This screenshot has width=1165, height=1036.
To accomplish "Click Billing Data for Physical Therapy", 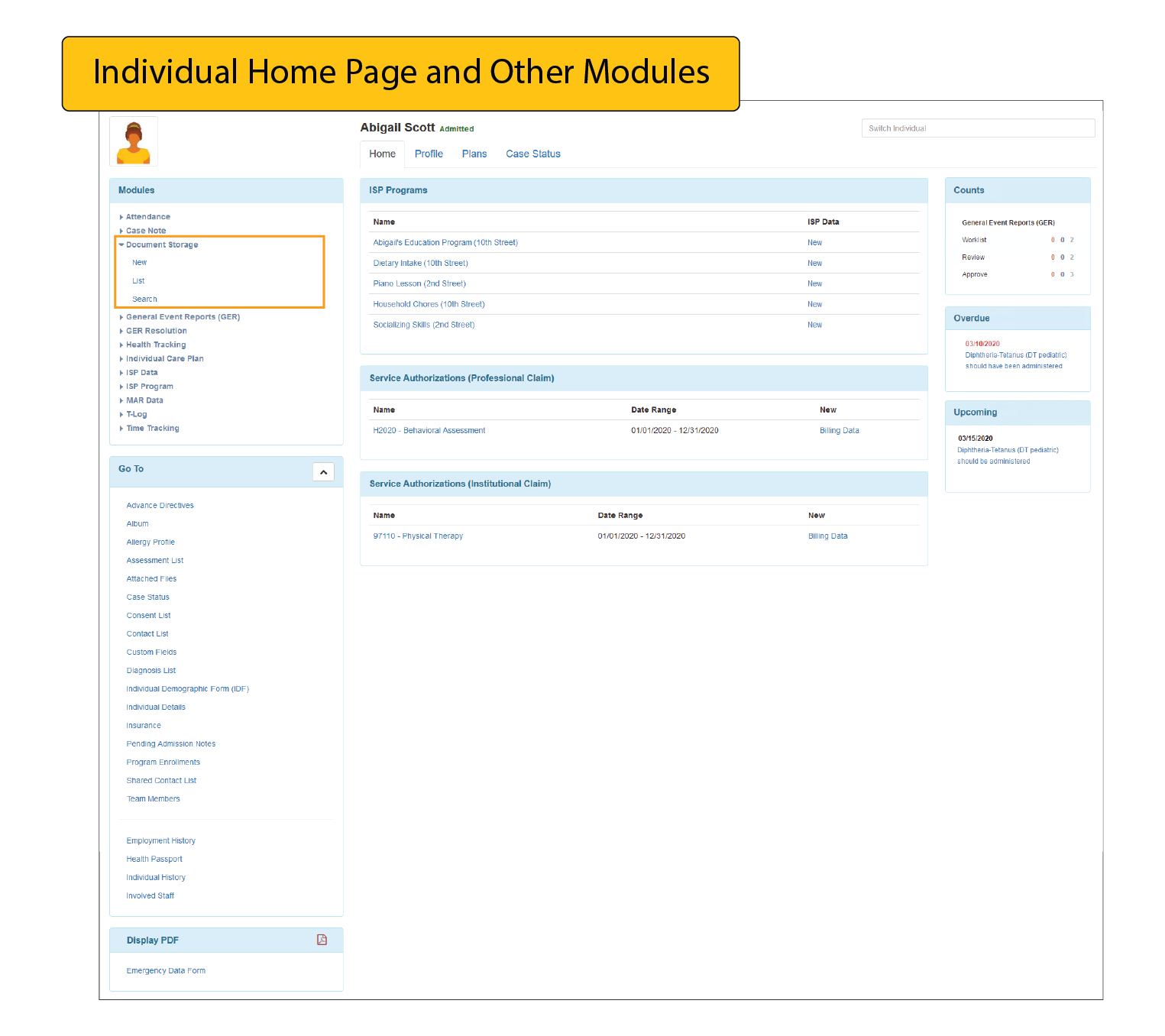I will 828,536.
